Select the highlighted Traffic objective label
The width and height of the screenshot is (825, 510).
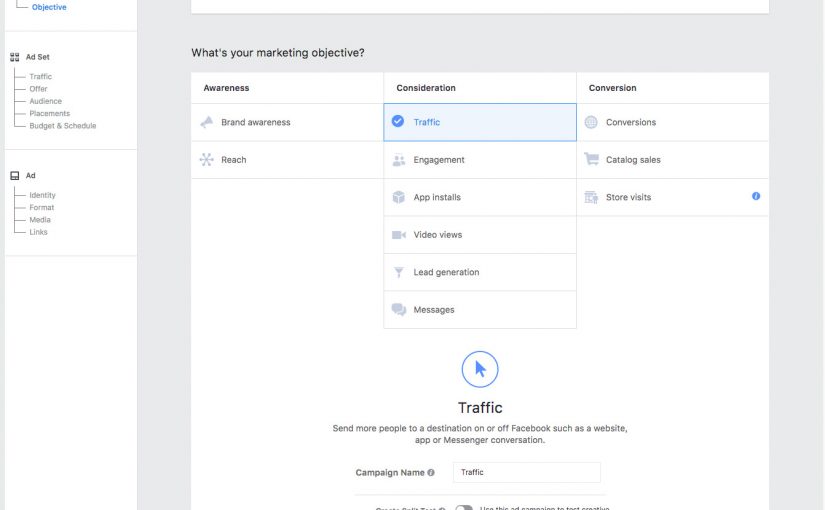[x=427, y=122]
